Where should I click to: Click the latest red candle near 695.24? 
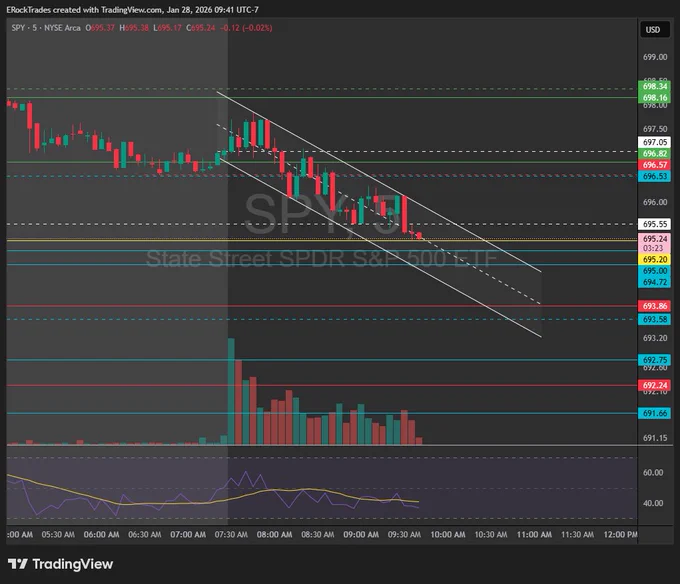click(x=419, y=235)
